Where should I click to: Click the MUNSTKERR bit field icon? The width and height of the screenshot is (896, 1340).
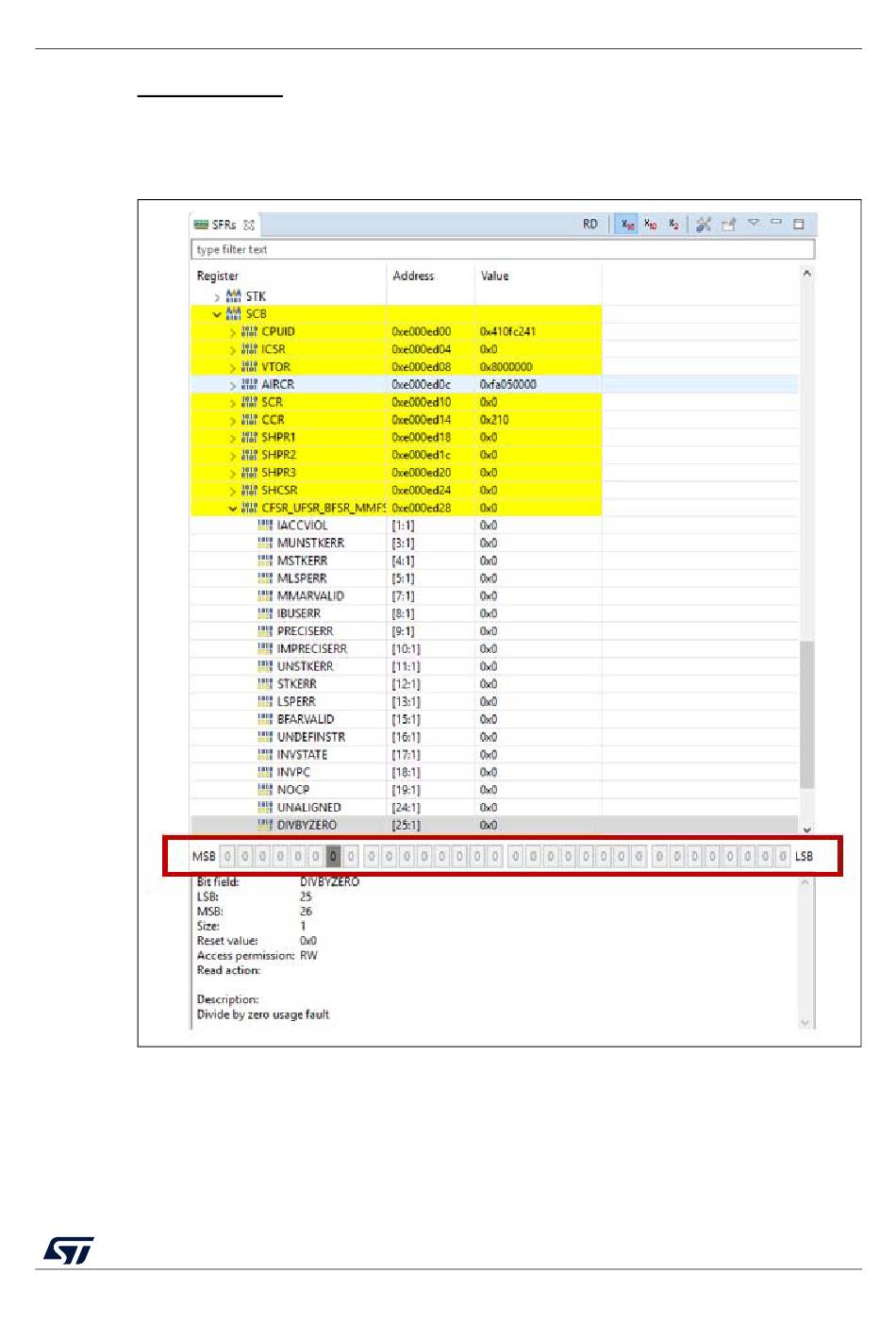click(265, 543)
